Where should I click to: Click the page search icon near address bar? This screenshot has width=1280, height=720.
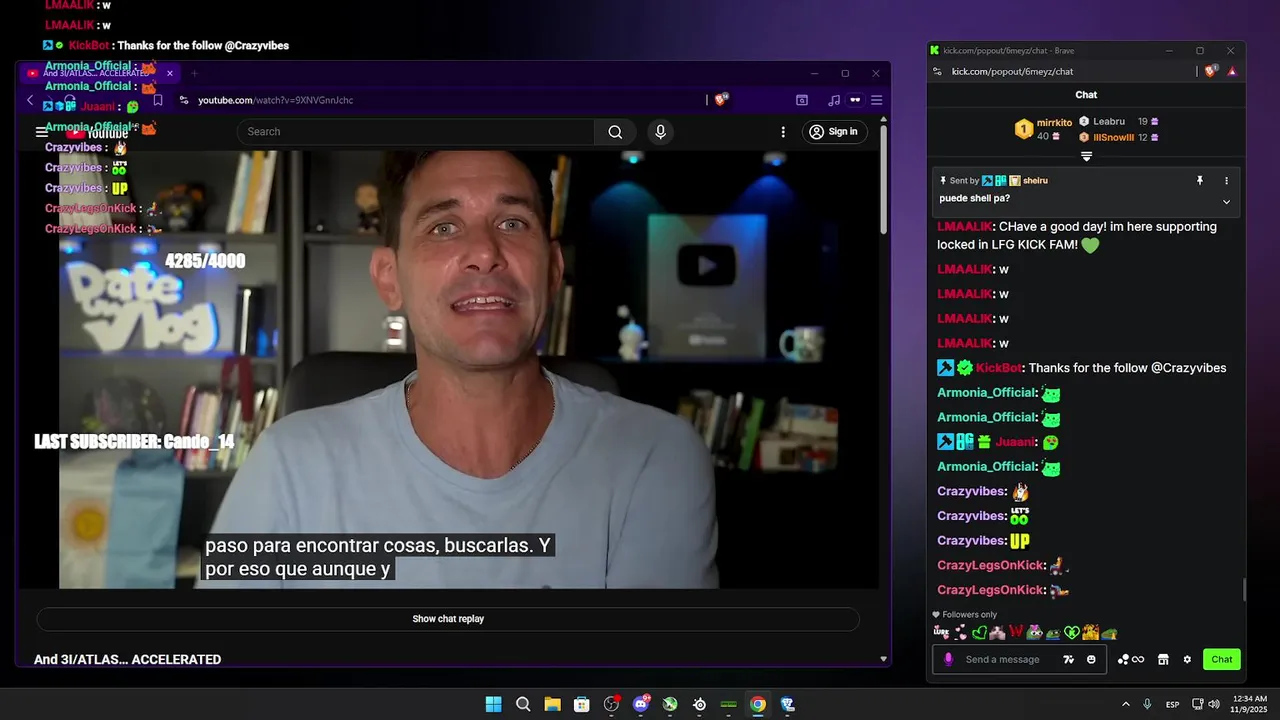pyautogui.click(x=802, y=100)
